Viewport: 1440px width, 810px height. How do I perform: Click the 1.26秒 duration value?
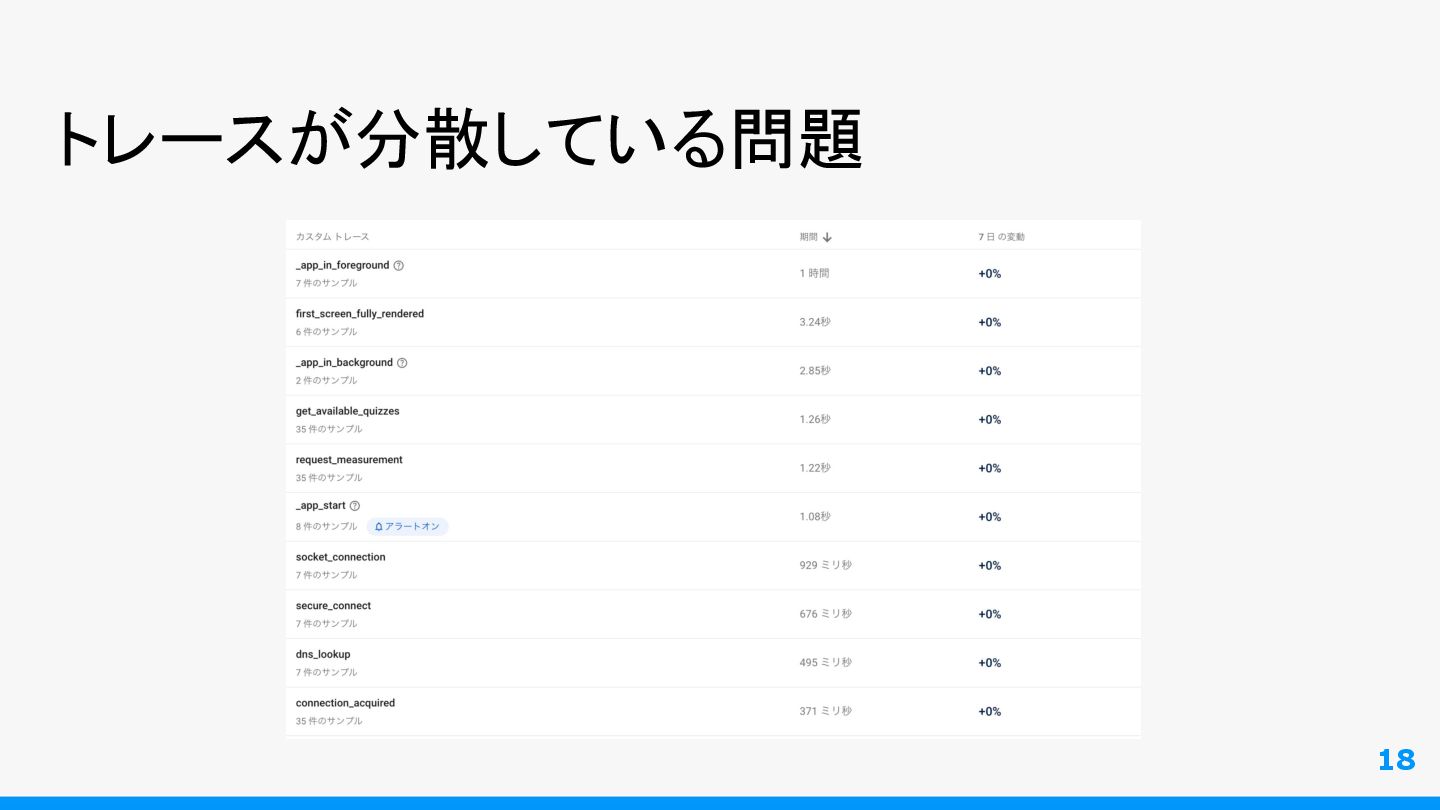pyautogui.click(x=815, y=419)
